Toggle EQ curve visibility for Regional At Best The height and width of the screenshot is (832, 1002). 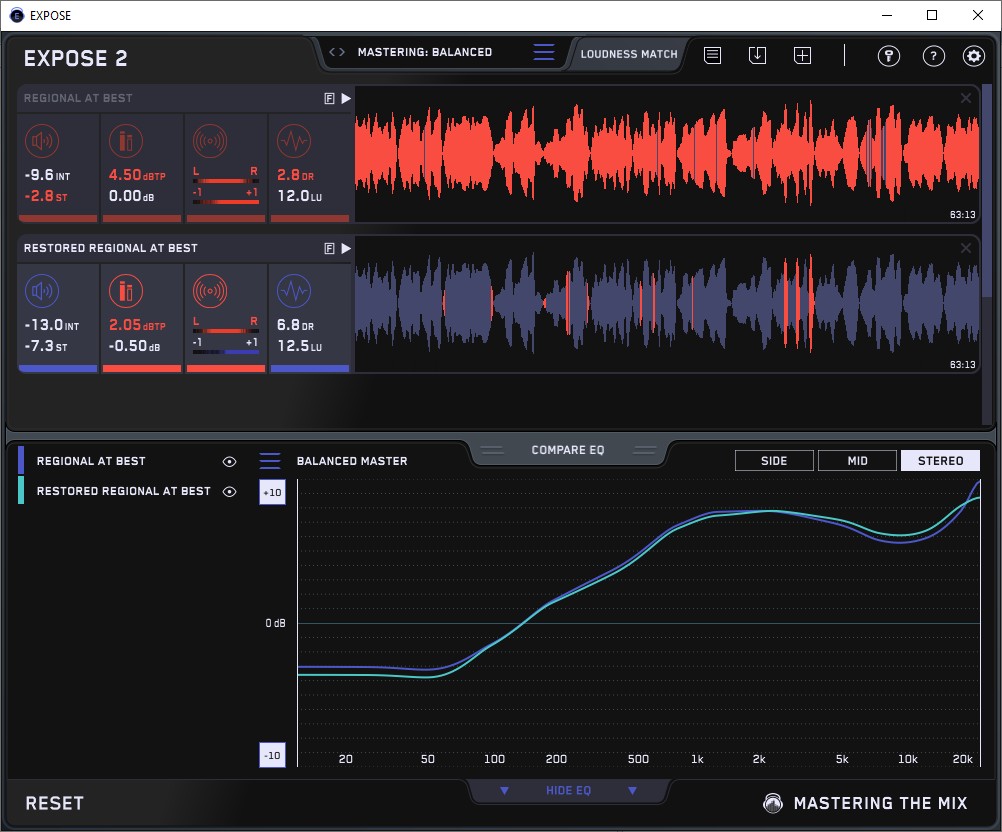pos(230,462)
